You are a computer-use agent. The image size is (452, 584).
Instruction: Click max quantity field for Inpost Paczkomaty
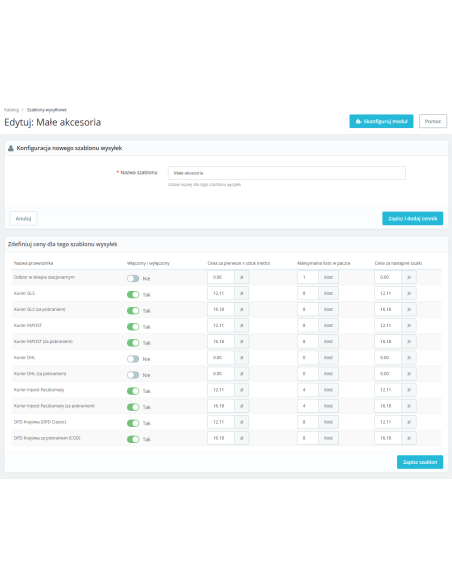(x=308, y=390)
